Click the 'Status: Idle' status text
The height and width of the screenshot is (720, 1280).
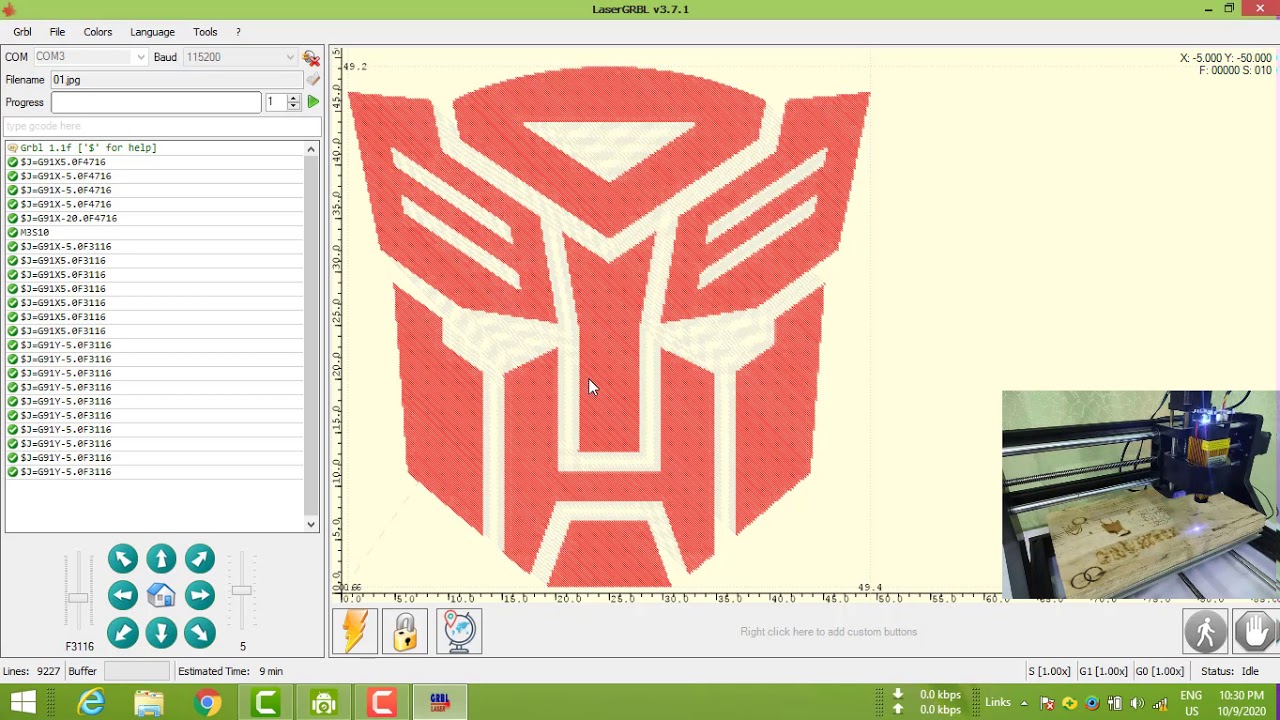tap(1229, 671)
